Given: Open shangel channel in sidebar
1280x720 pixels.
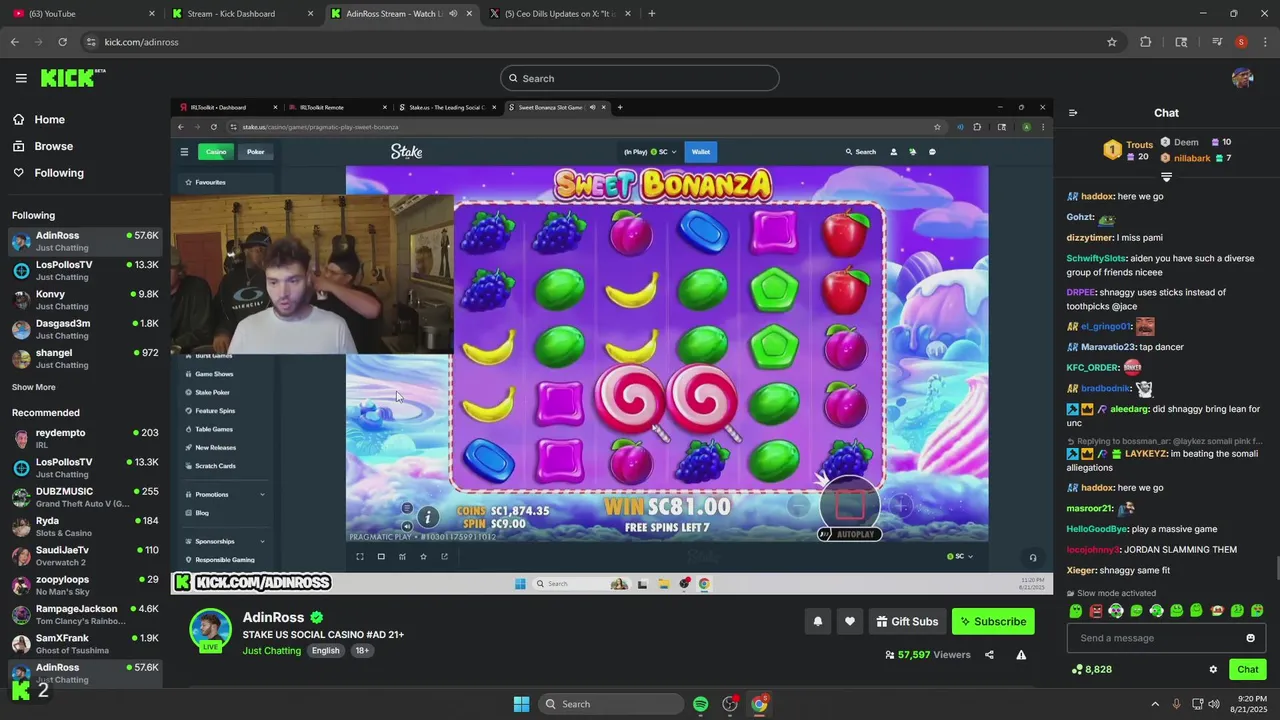Looking at the screenshot, I should 85,358.
